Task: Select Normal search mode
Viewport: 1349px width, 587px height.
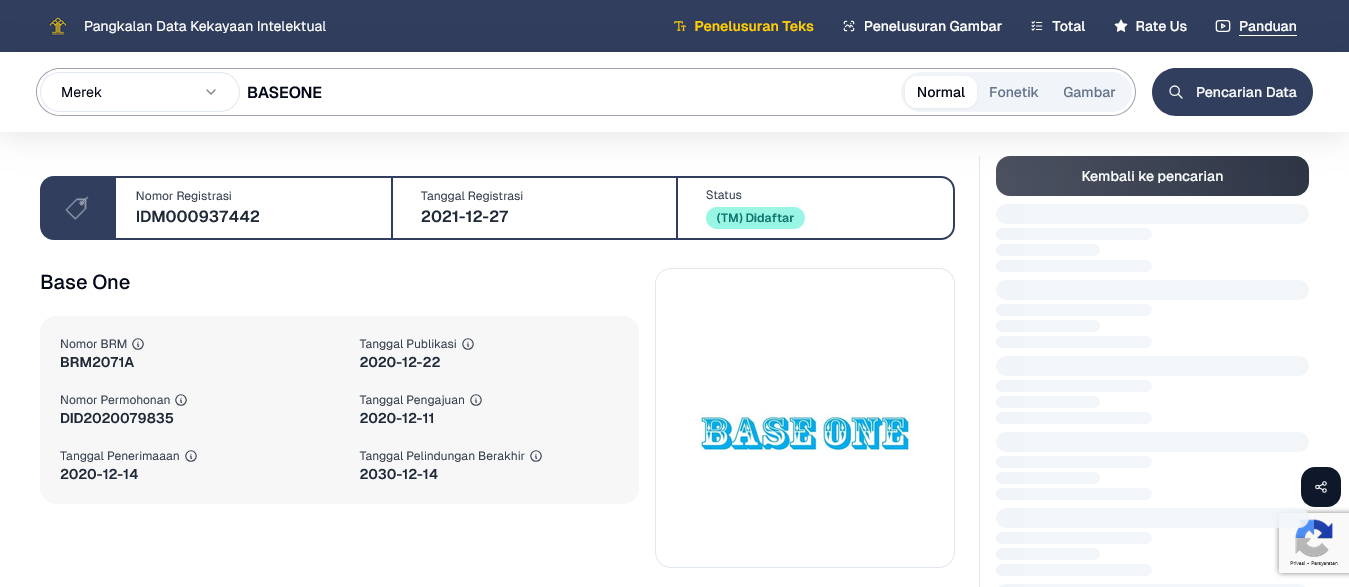Action: [940, 92]
